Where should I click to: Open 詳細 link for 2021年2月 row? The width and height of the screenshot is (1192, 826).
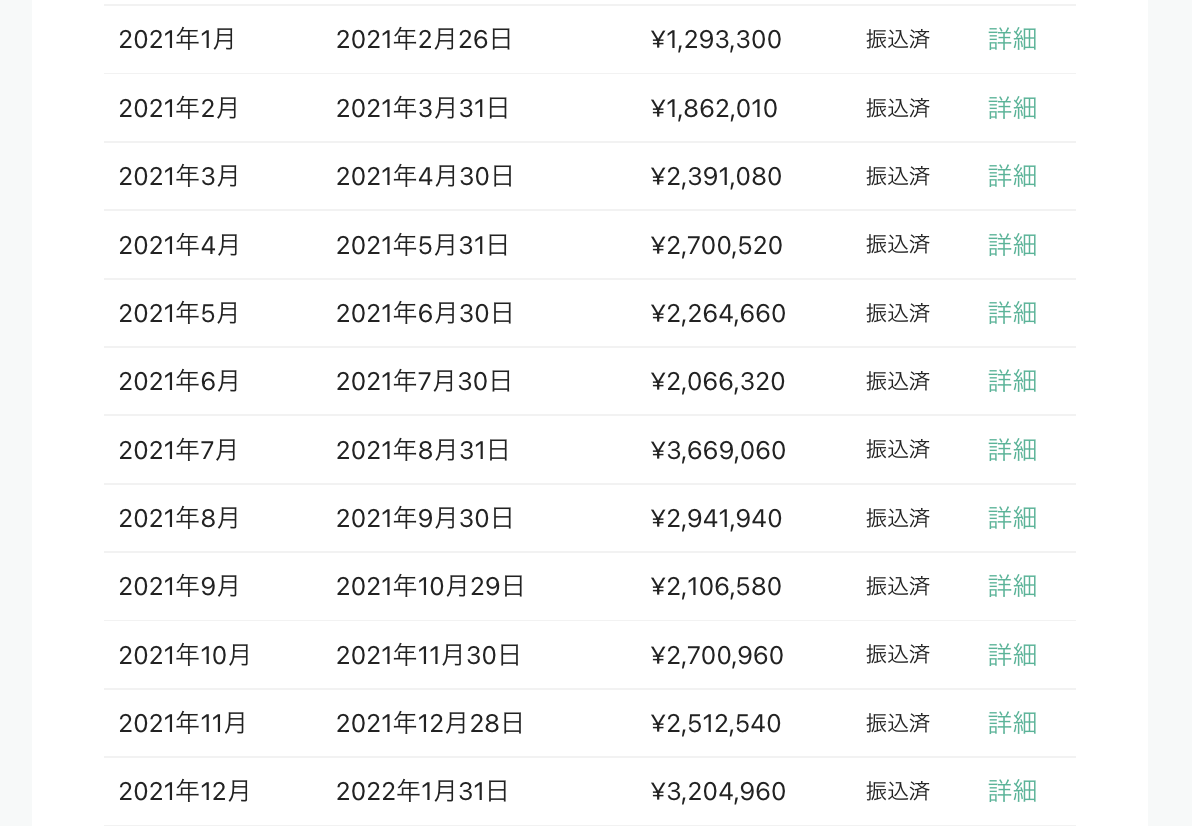coord(1012,108)
